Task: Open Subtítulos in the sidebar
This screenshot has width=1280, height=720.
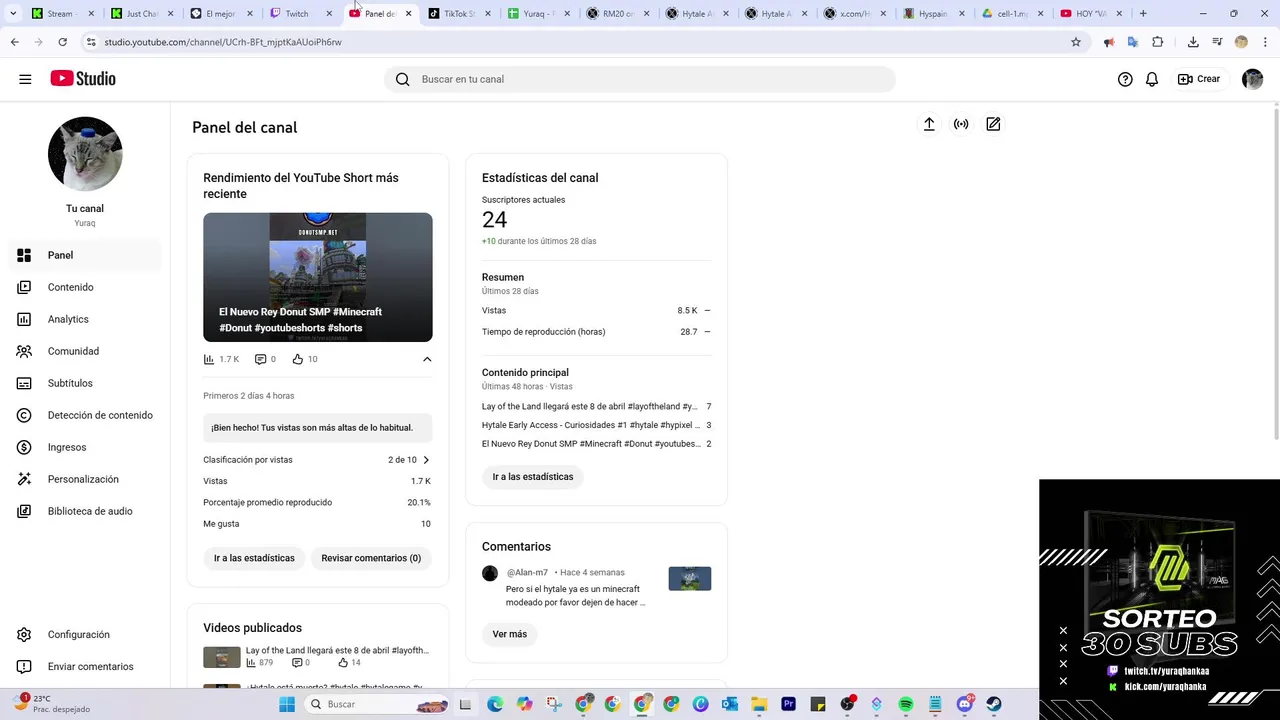Action: (x=85, y=383)
